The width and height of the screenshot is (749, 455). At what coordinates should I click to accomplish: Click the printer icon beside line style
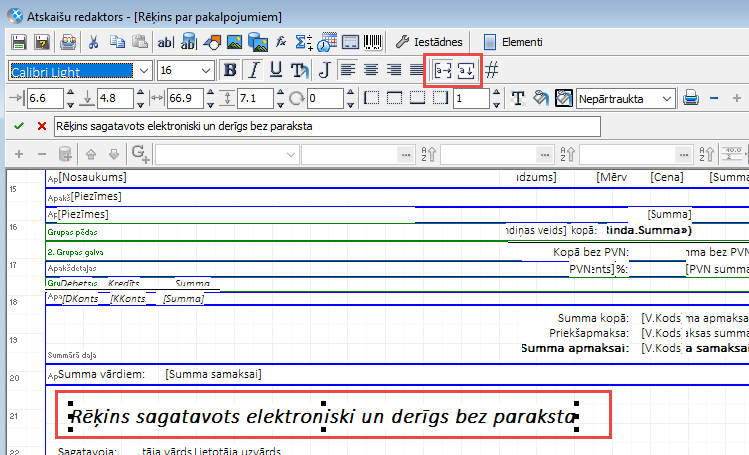point(691,98)
